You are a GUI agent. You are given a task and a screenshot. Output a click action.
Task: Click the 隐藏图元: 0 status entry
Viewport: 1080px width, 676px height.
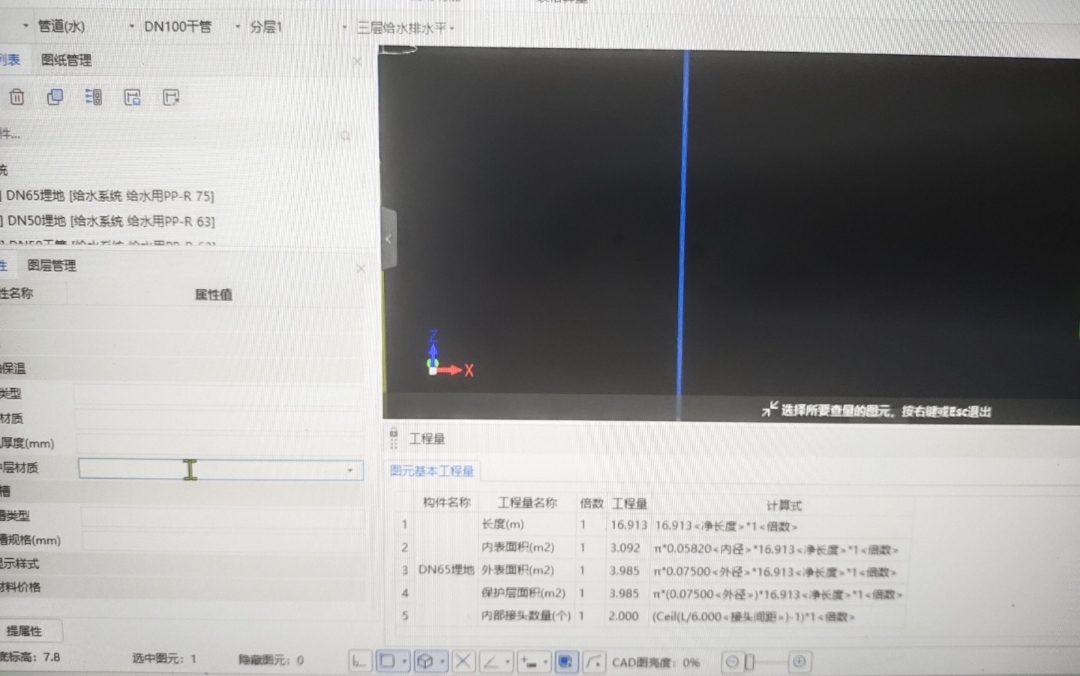click(x=271, y=660)
